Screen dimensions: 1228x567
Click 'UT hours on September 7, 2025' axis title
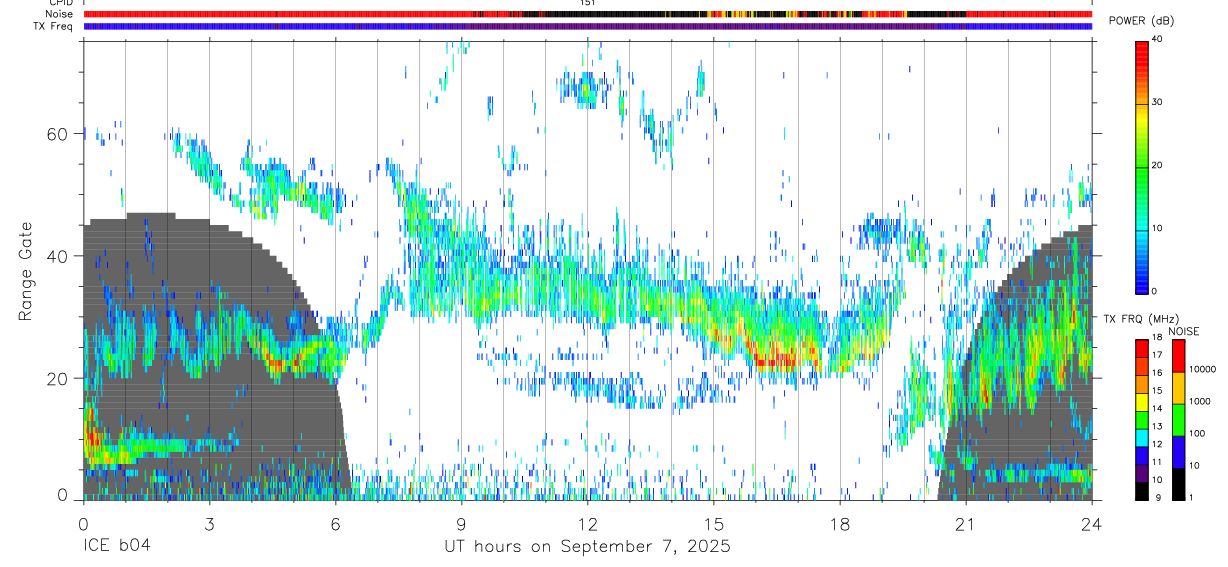(588, 547)
